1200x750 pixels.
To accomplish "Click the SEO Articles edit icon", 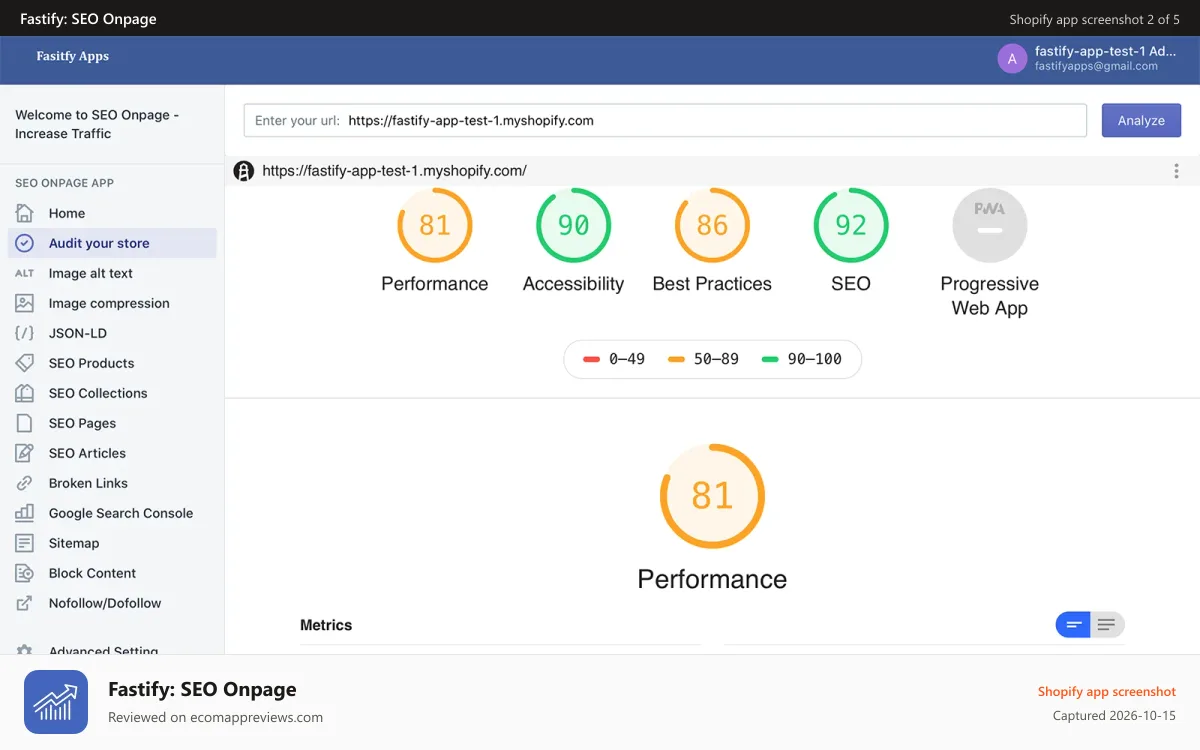I will (x=25, y=453).
